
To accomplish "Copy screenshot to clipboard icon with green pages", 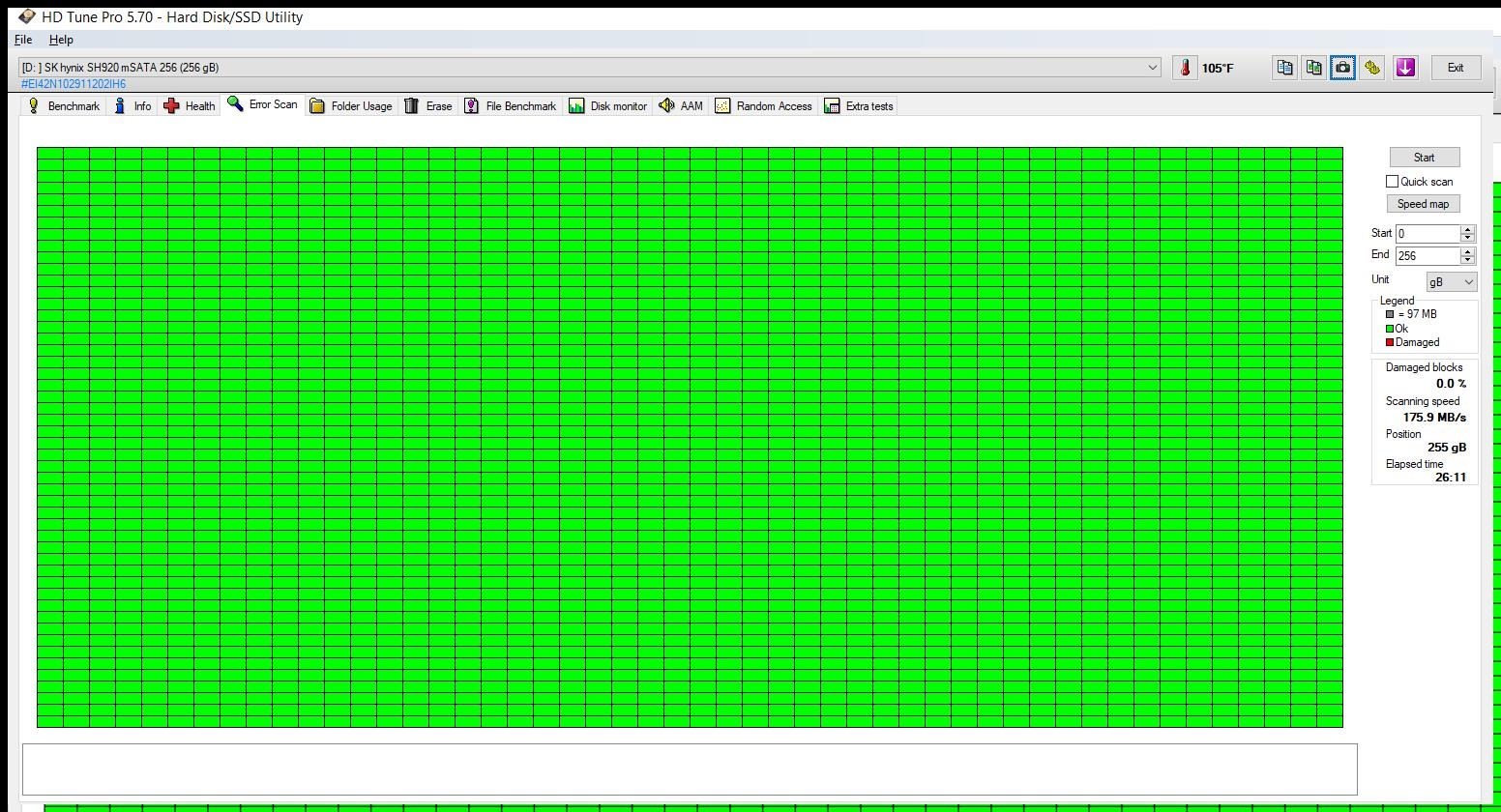I will coord(1313,68).
